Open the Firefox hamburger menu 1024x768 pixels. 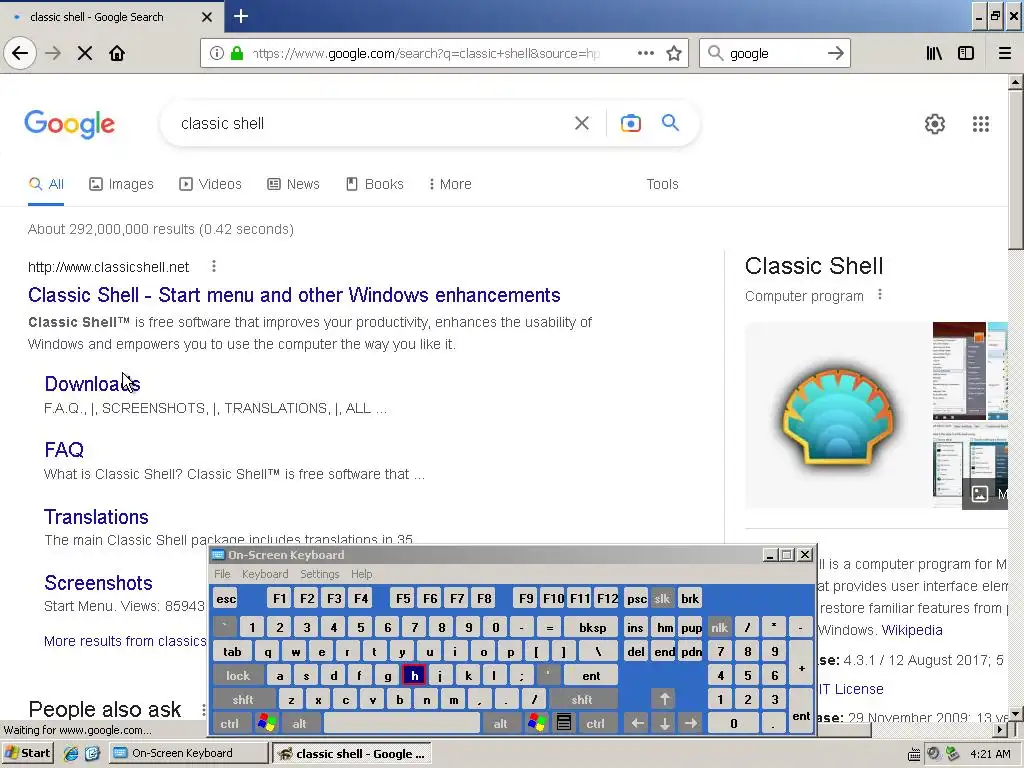coord(1005,53)
